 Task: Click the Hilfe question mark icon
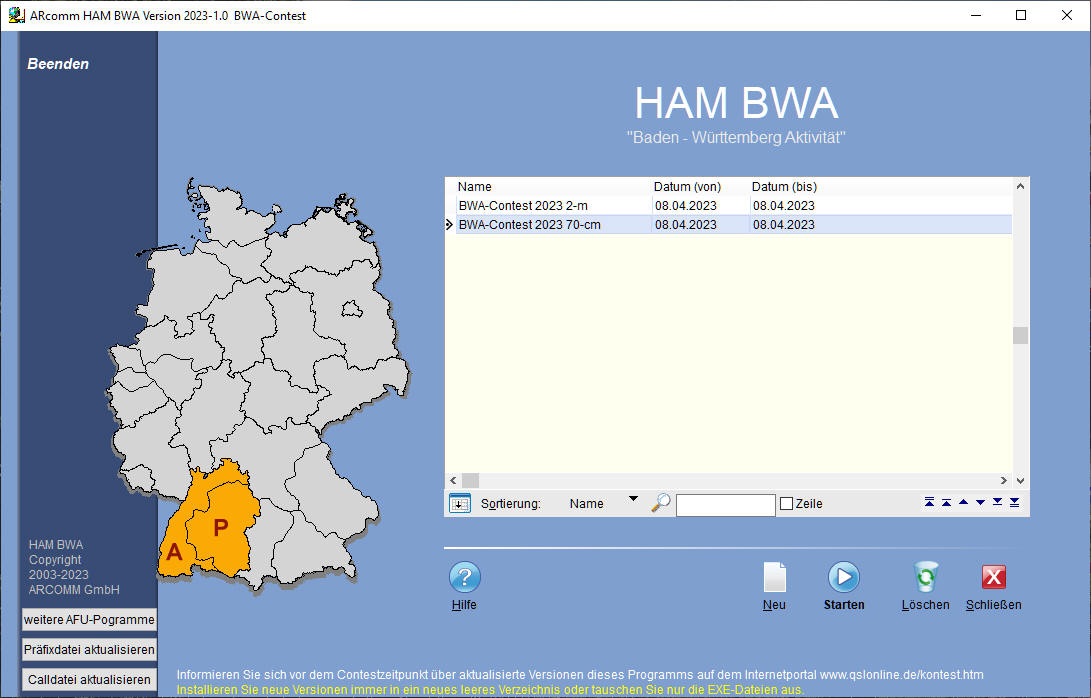click(465, 577)
